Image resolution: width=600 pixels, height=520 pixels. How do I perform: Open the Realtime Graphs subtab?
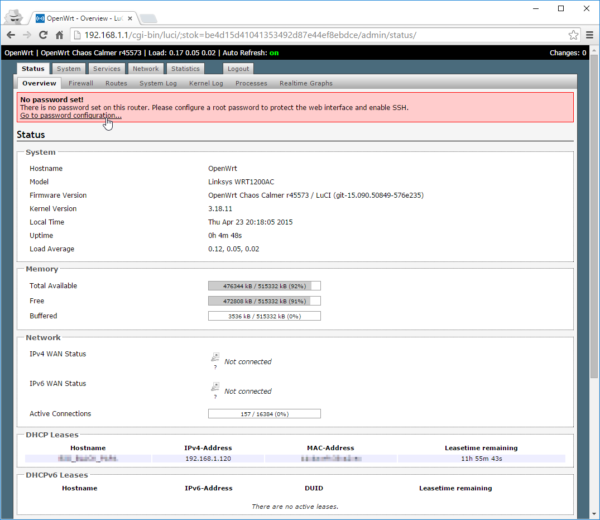coord(308,83)
